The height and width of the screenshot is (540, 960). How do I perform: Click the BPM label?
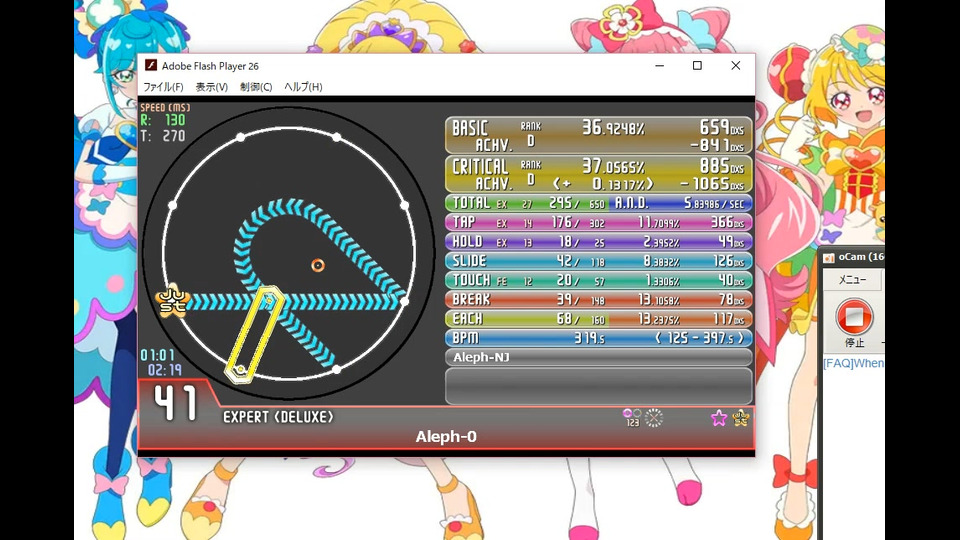(465, 338)
